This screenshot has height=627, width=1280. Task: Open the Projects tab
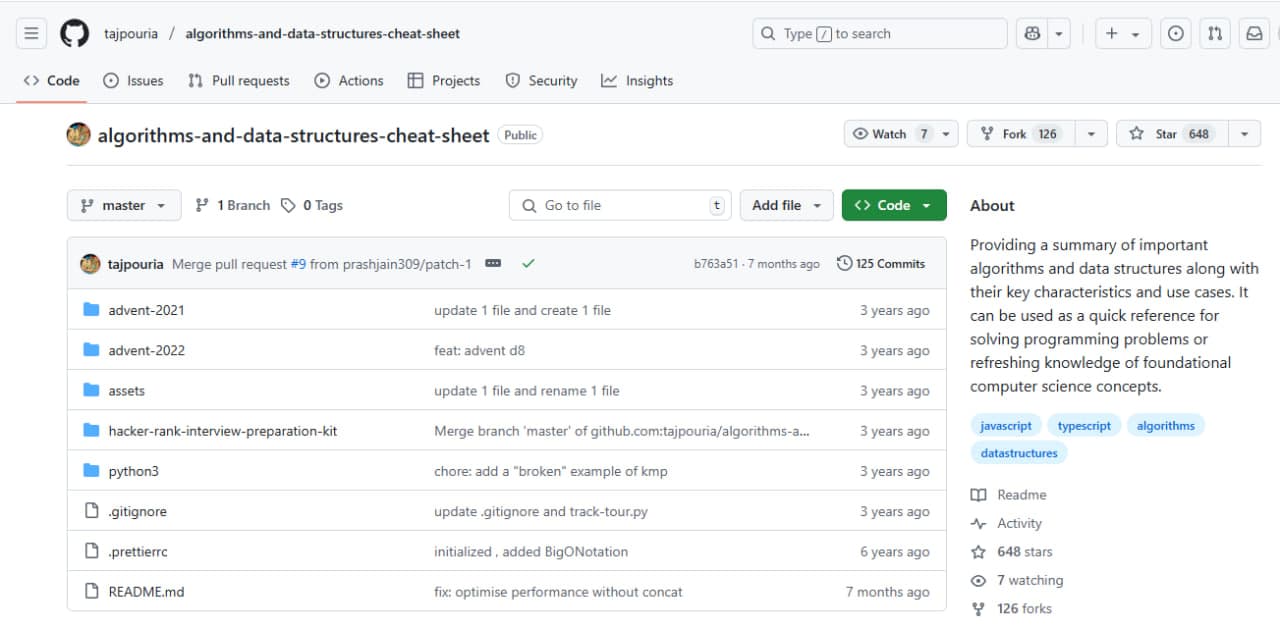coord(444,81)
